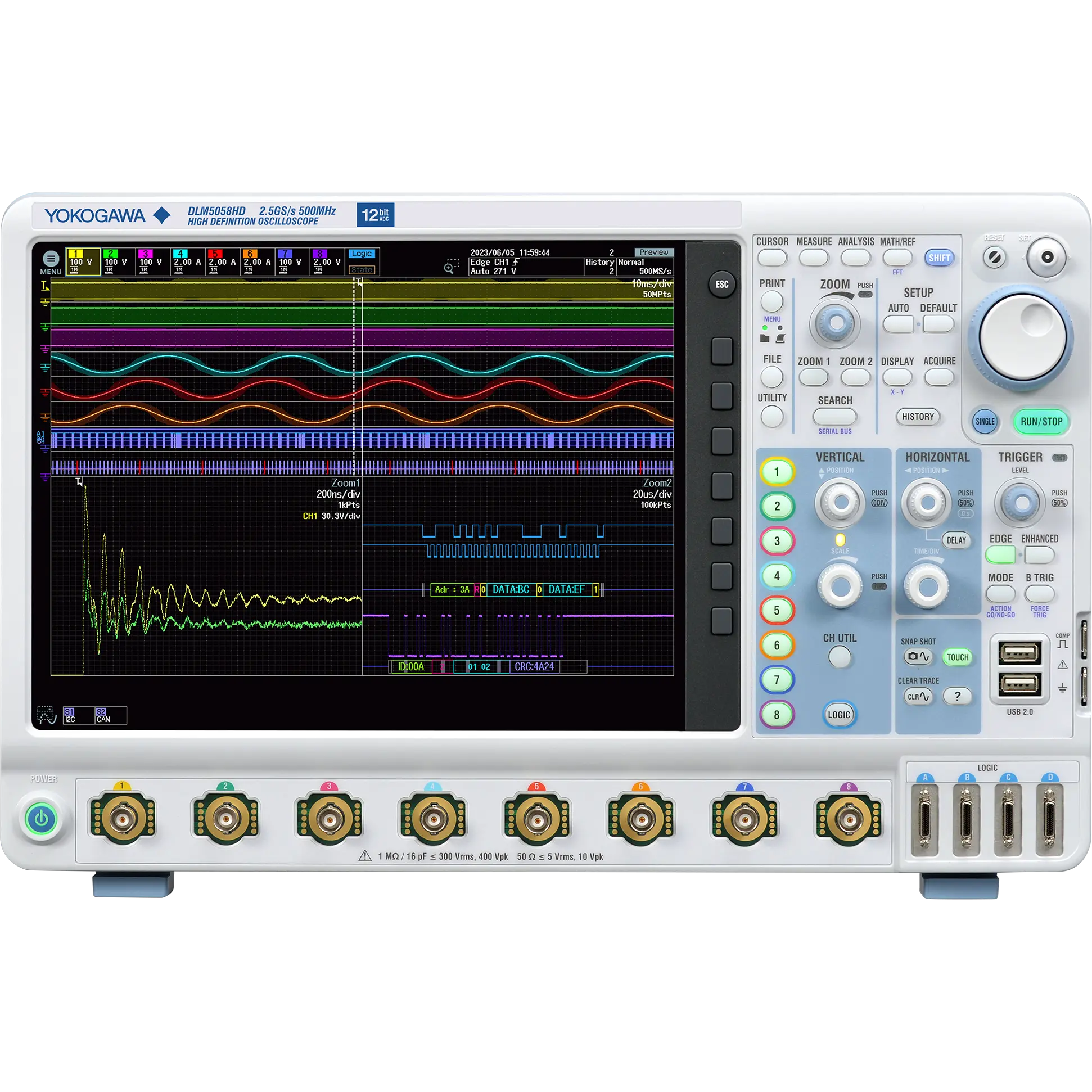This screenshot has height=1092, width=1092.
Task: Toggle channel 3 with the magenta key
Action: (777, 541)
